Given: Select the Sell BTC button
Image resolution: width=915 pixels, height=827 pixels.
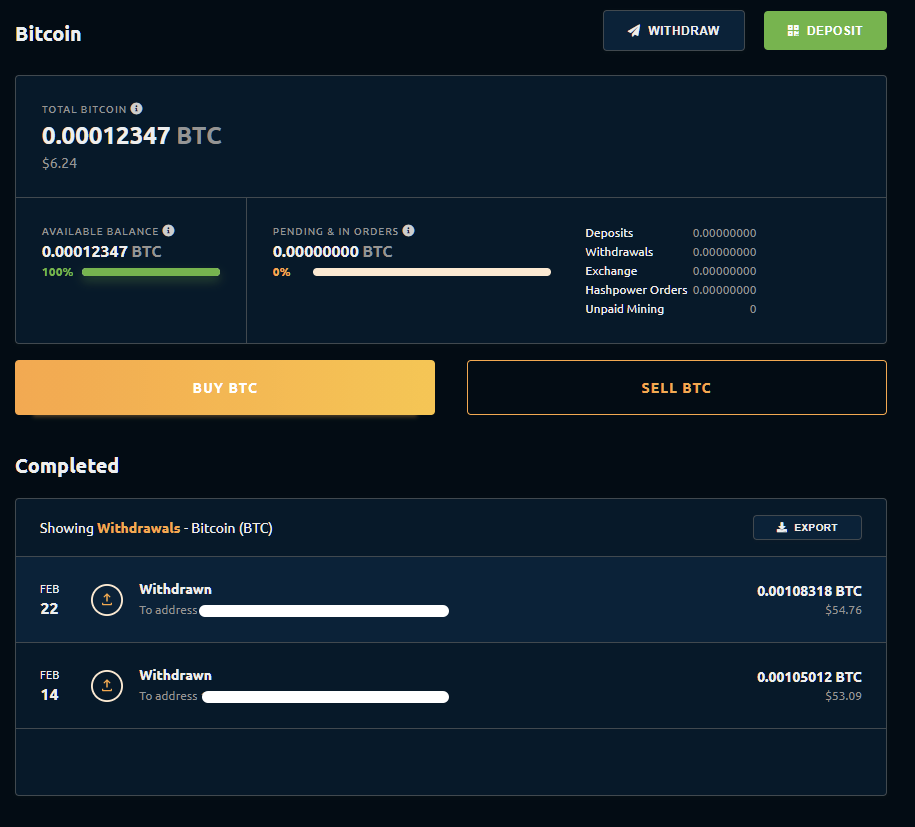Looking at the screenshot, I should click(677, 388).
